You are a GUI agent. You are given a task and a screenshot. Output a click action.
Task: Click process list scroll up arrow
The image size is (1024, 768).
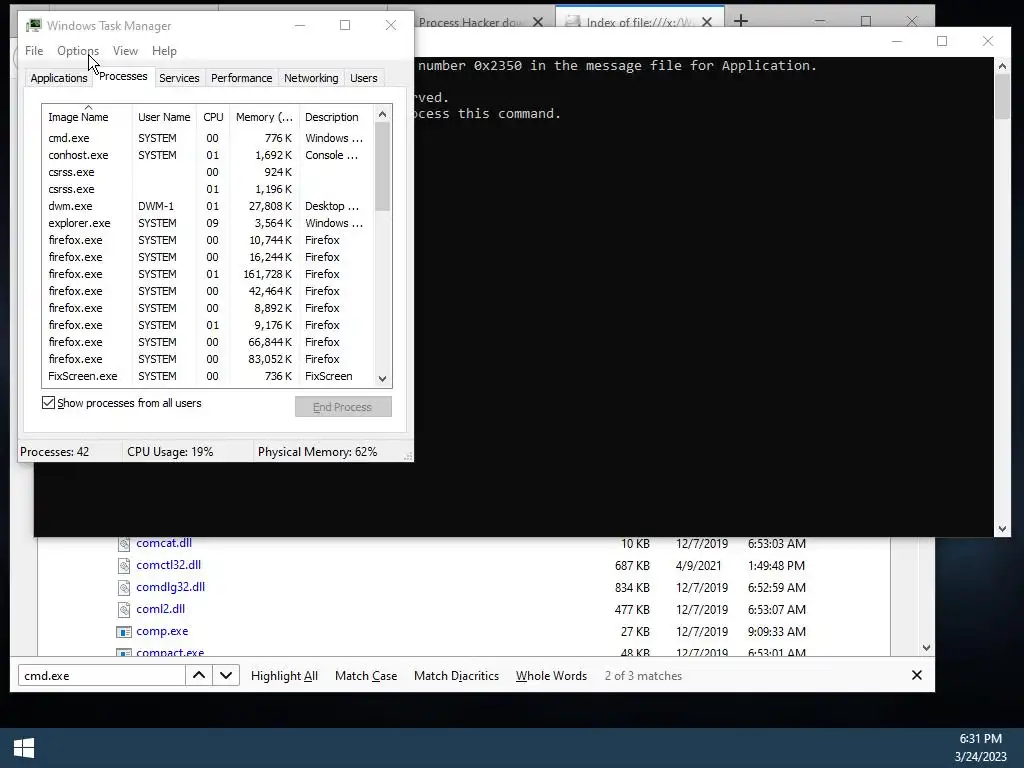[x=383, y=114]
